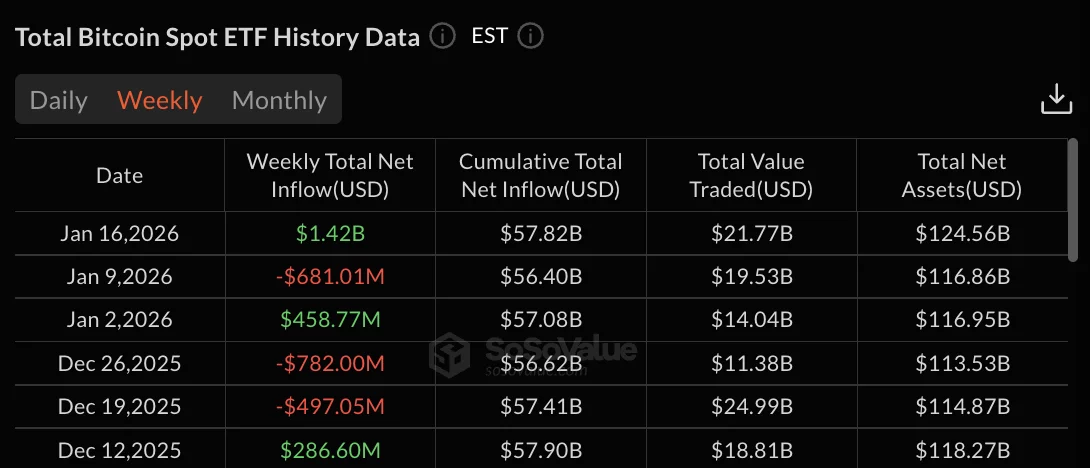Click the $1.42B weekly inflow value

point(330,234)
